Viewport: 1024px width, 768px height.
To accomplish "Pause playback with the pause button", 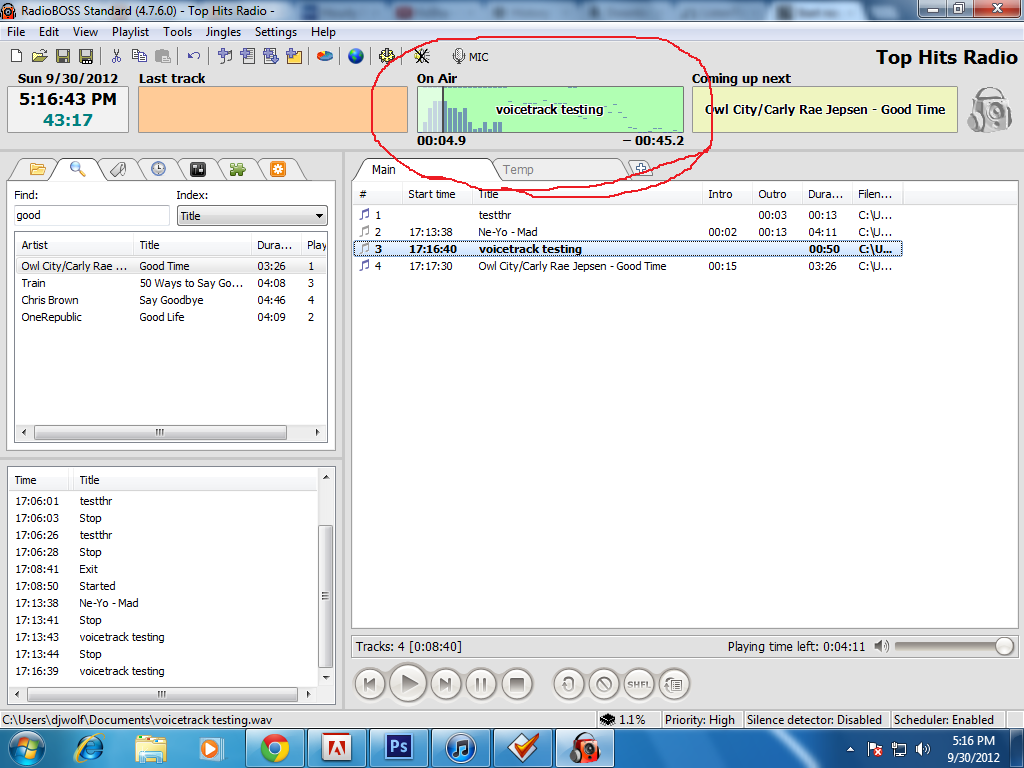I will pyautogui.click(x=481, y=684).
